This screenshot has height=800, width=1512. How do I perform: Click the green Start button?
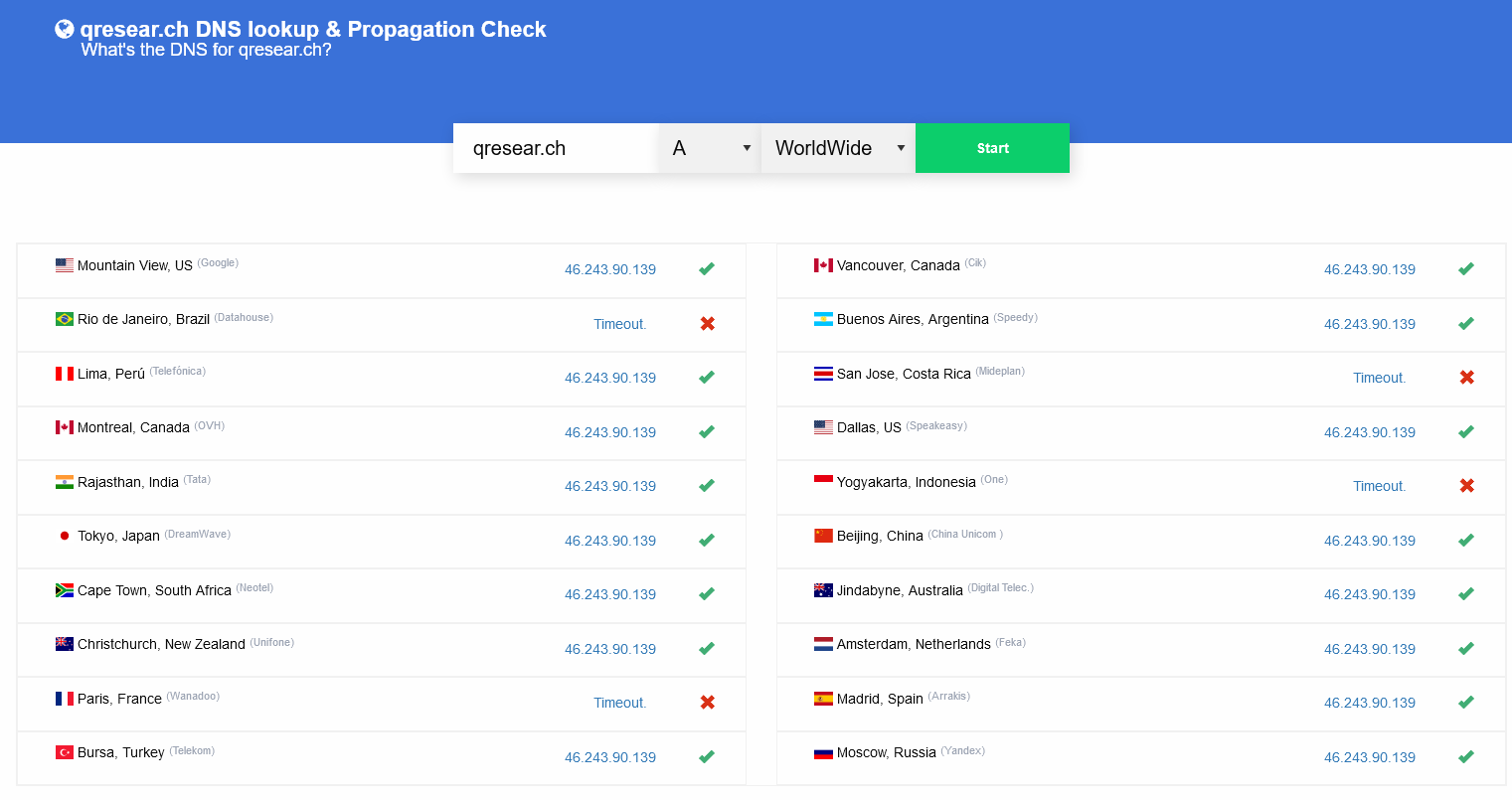(992, 148)
